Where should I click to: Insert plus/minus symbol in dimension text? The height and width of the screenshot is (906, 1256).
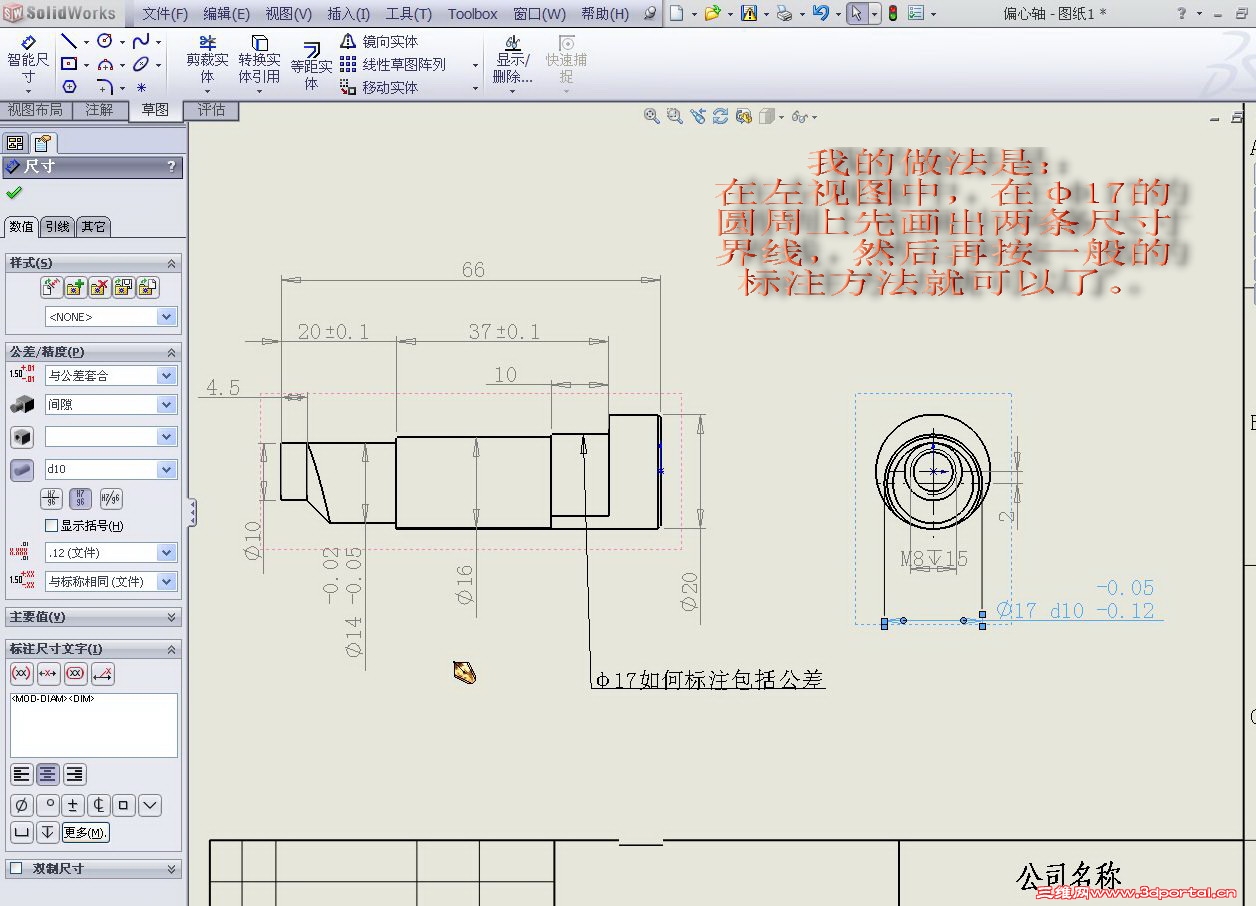click(x=73, y=805)
